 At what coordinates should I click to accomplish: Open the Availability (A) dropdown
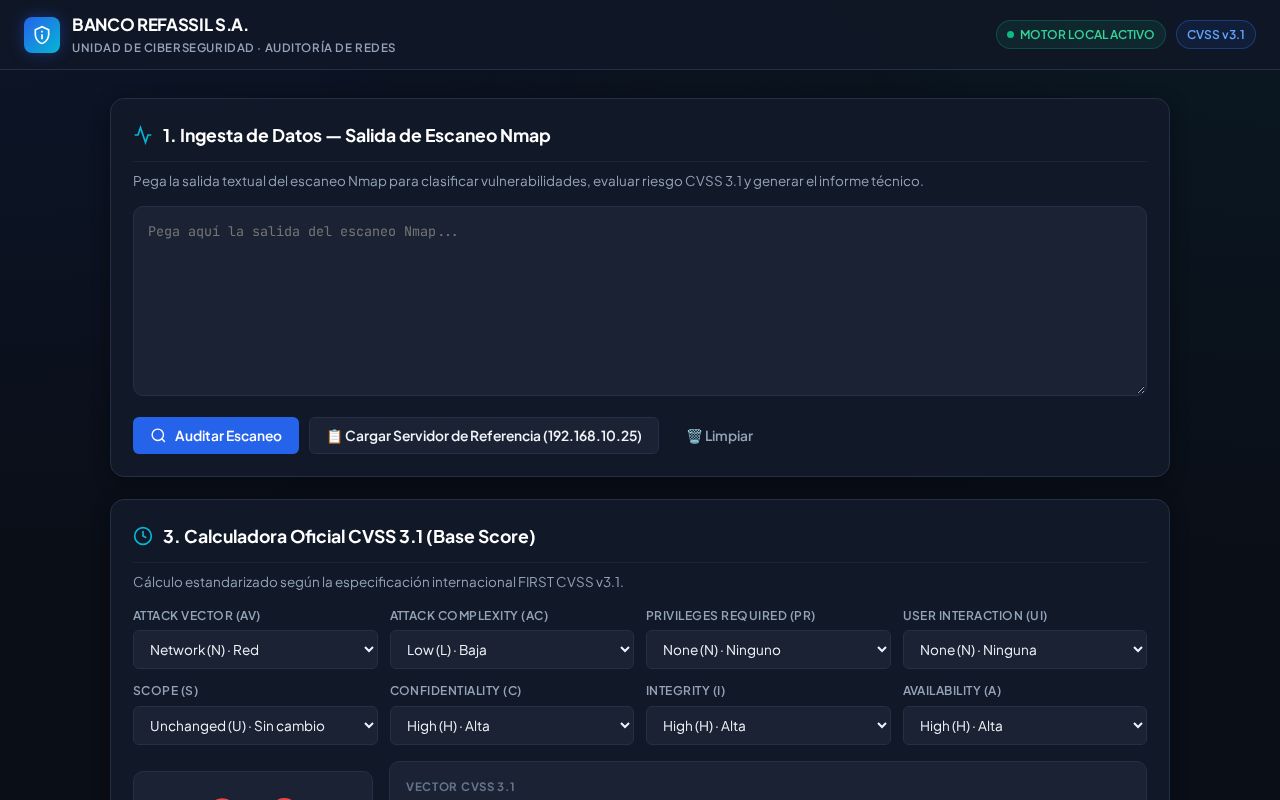tap(1025, 726)
